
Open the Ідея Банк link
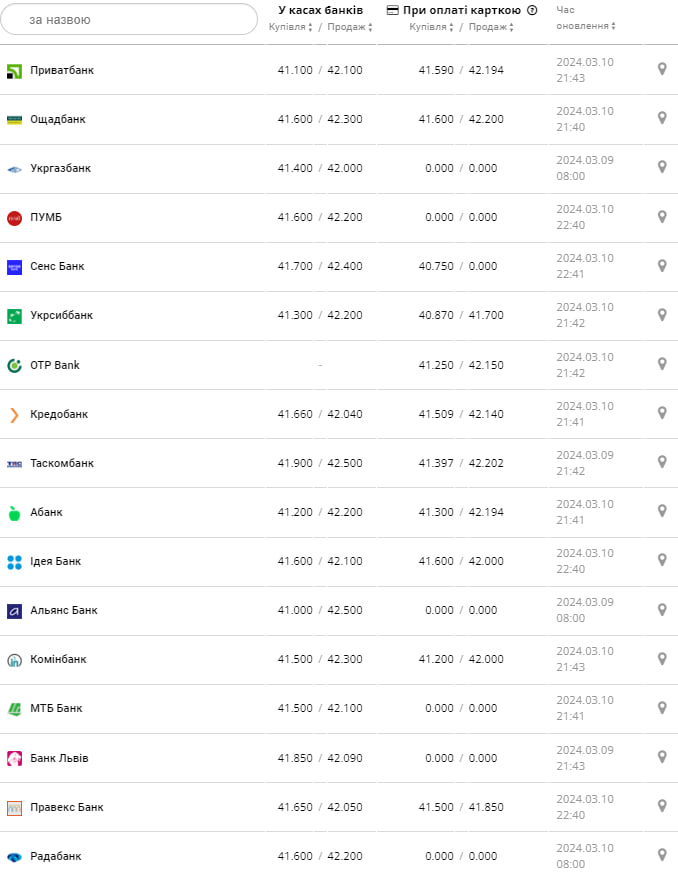click(56, 561)
